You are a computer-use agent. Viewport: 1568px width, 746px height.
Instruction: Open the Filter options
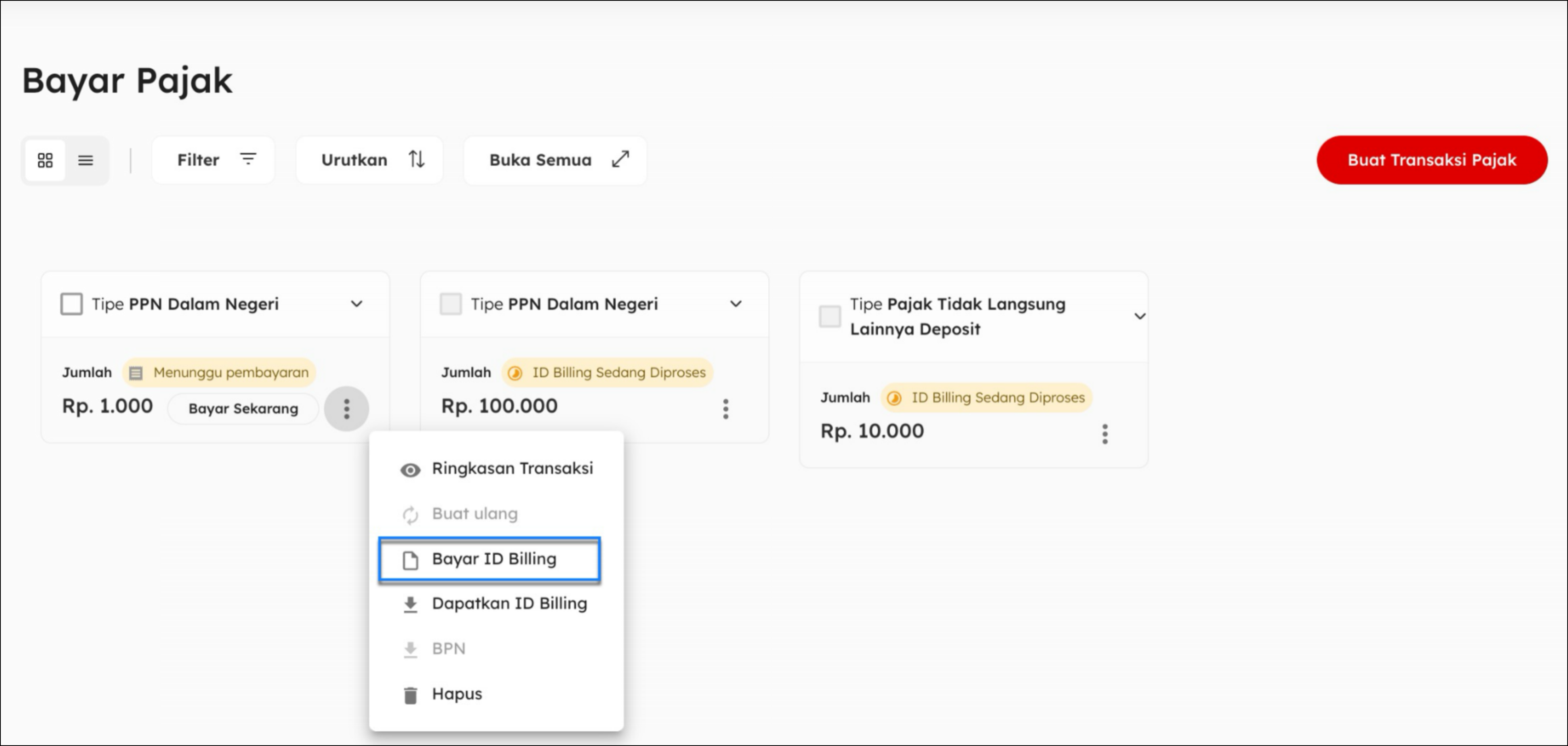(x=213, y=160)
